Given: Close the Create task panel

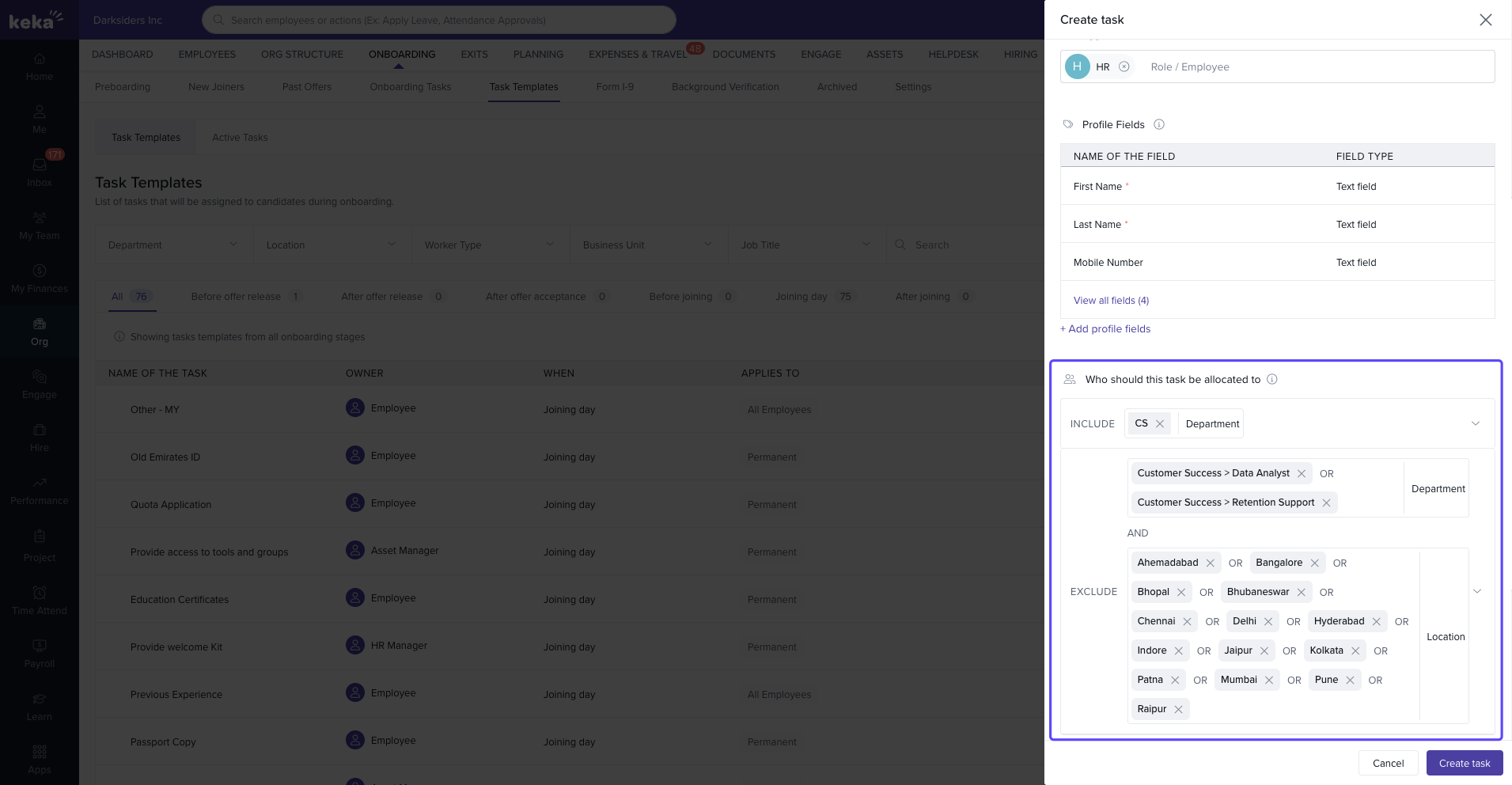Looking at the screenshot, I should [x=1485, y=20].
